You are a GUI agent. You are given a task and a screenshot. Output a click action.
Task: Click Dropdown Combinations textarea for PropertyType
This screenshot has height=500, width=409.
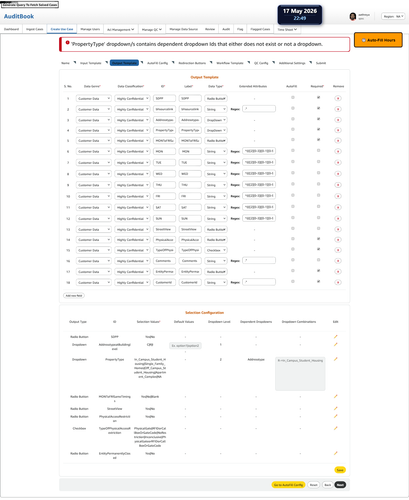300,374
